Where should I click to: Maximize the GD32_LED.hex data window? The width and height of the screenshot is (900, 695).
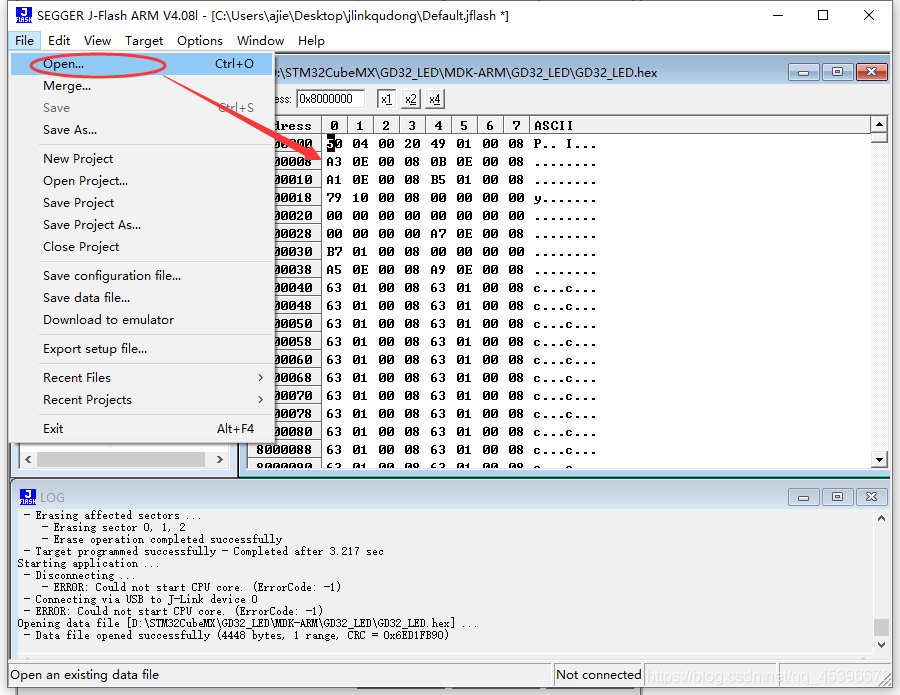[x=837, y=72]
